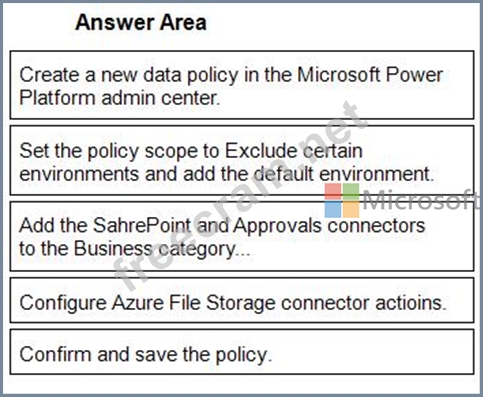Click the yellow square of the Microsoft logo
Screen dimensions: 483x397
351,209
